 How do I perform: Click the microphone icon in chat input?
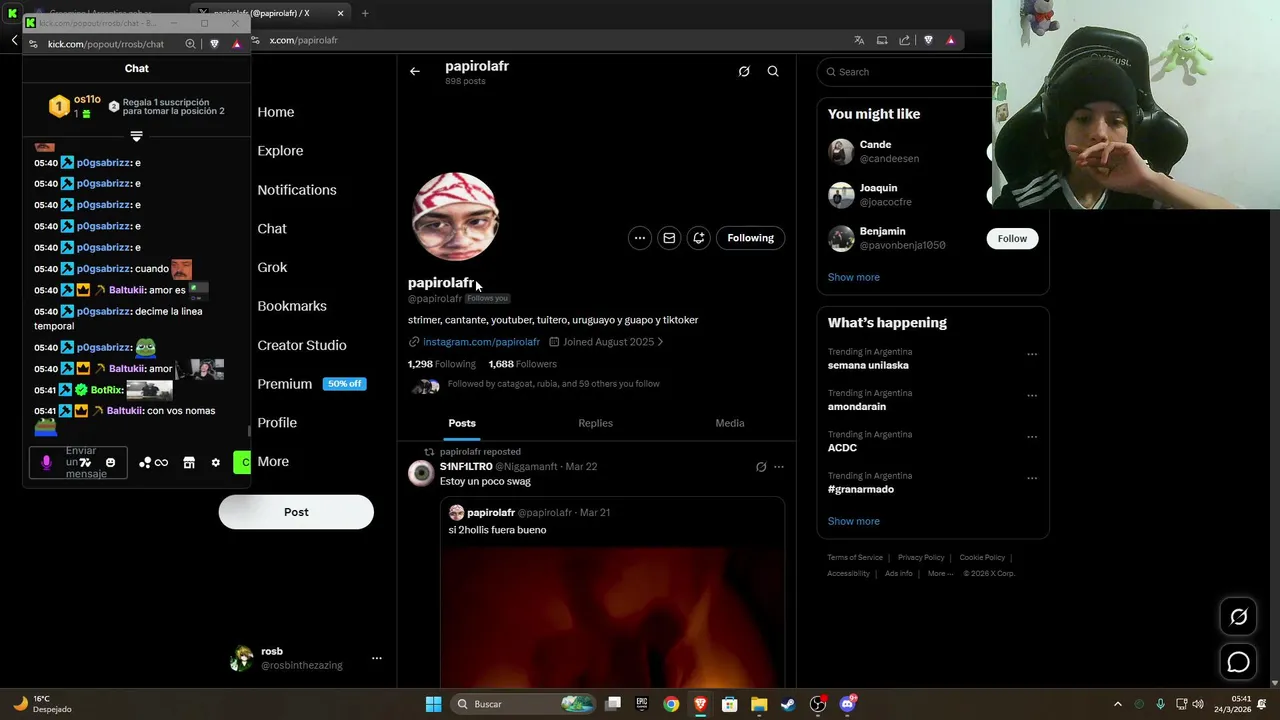[x=46, y=462]
